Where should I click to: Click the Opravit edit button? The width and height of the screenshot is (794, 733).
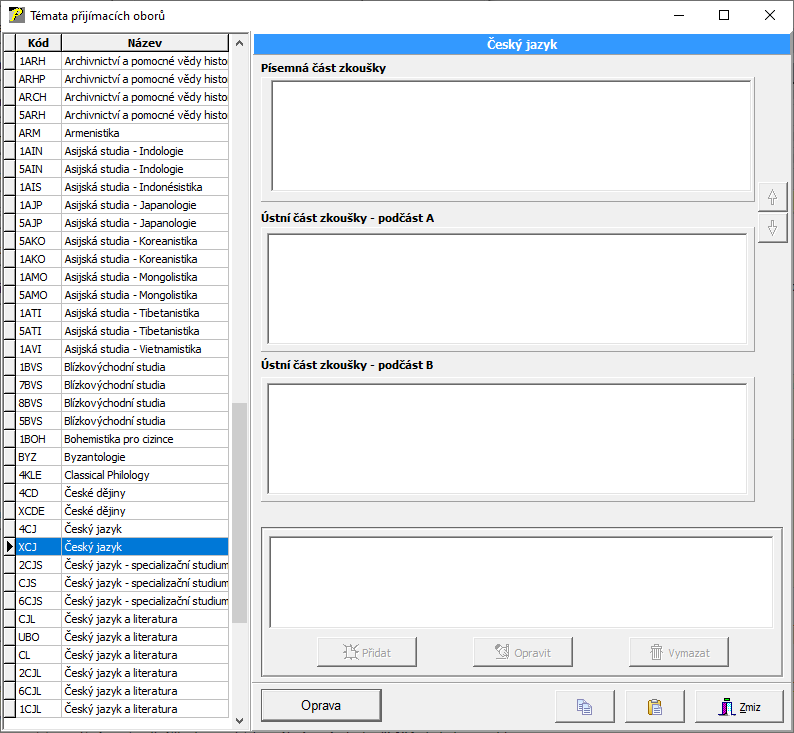point(523,652)
